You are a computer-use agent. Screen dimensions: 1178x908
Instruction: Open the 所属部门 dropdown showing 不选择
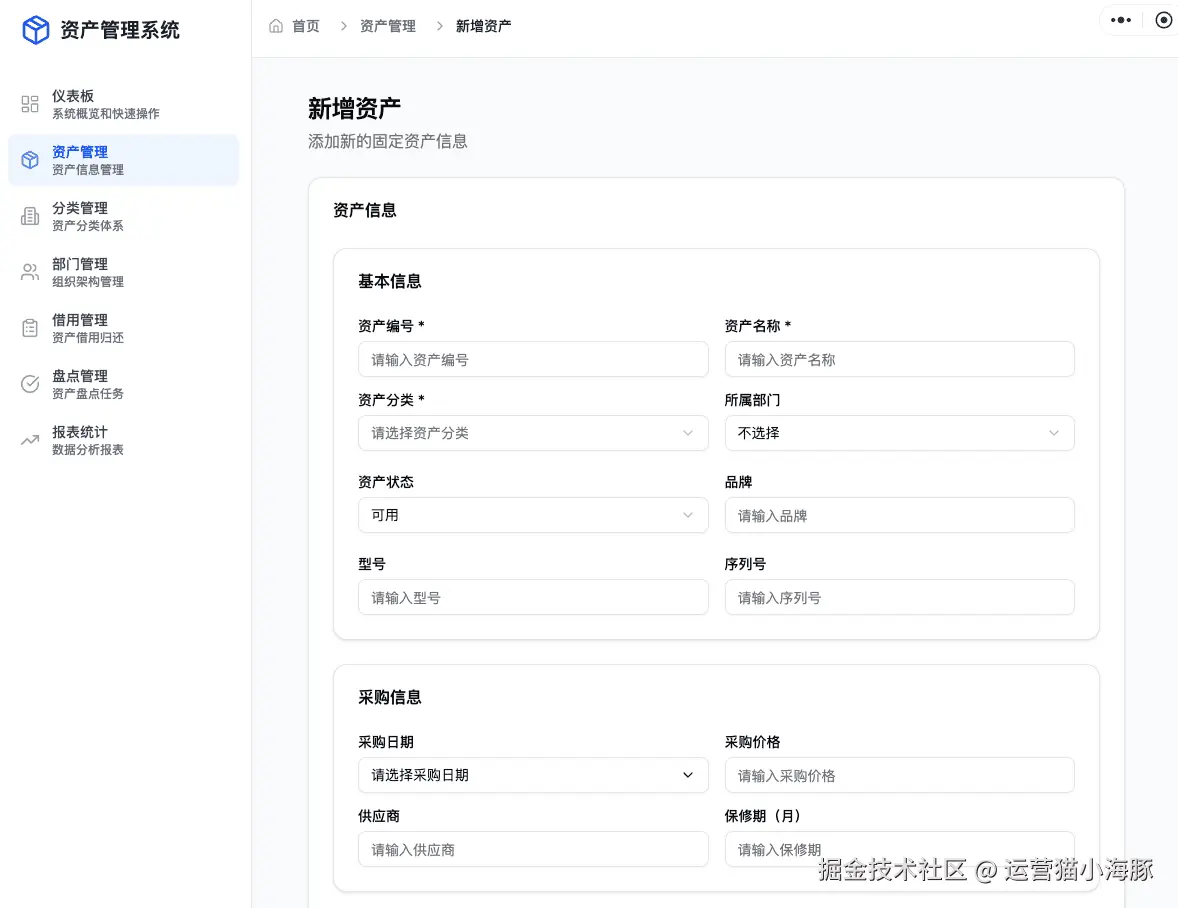coord(899,433)
